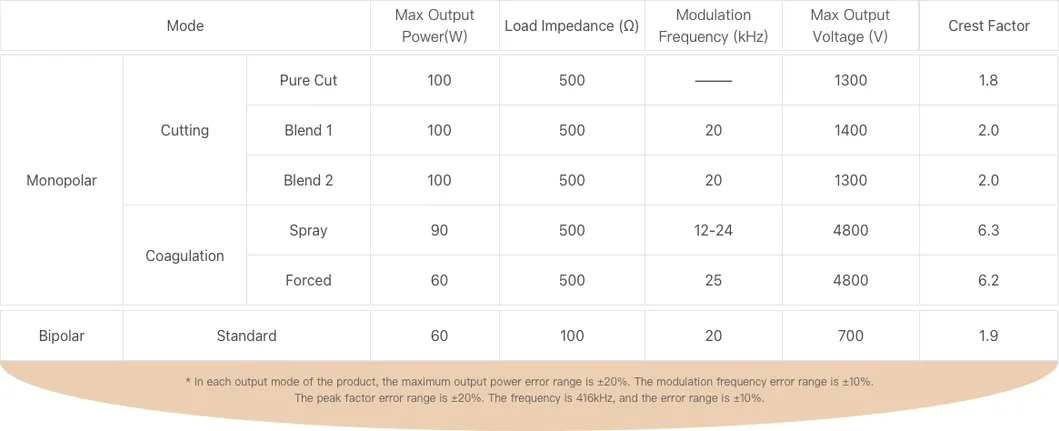Select the Standard bipolar mode cell

pos(246,336)
